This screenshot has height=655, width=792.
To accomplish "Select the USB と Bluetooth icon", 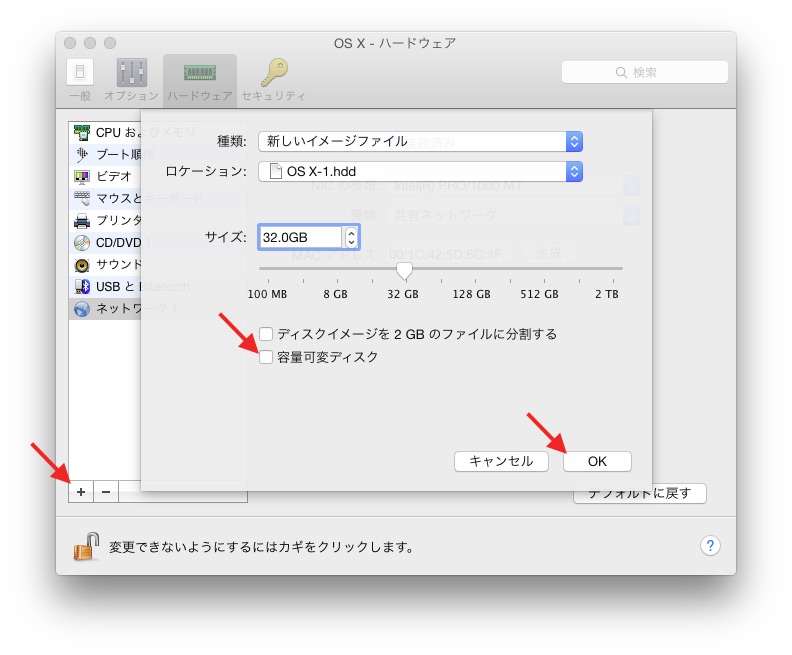I will (82, 286).
